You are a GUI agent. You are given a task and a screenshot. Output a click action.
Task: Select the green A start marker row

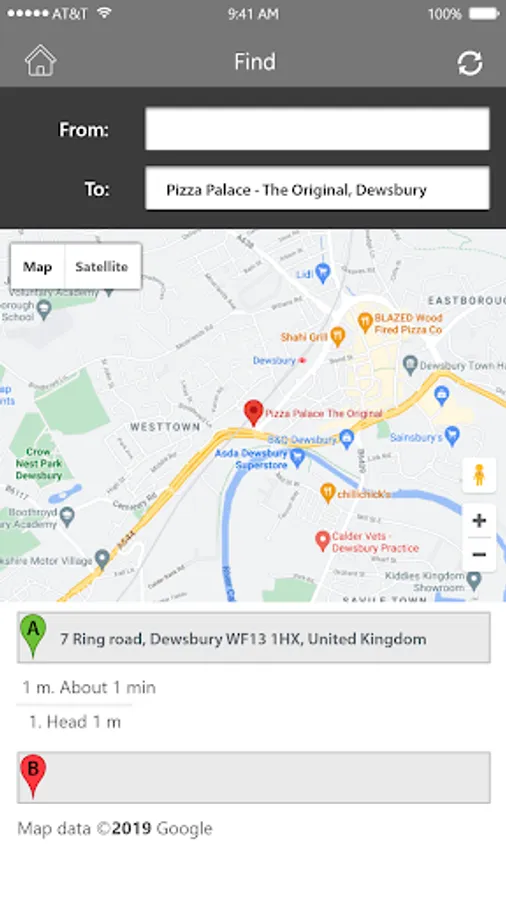pyautogui.click(x=254, y=638)
